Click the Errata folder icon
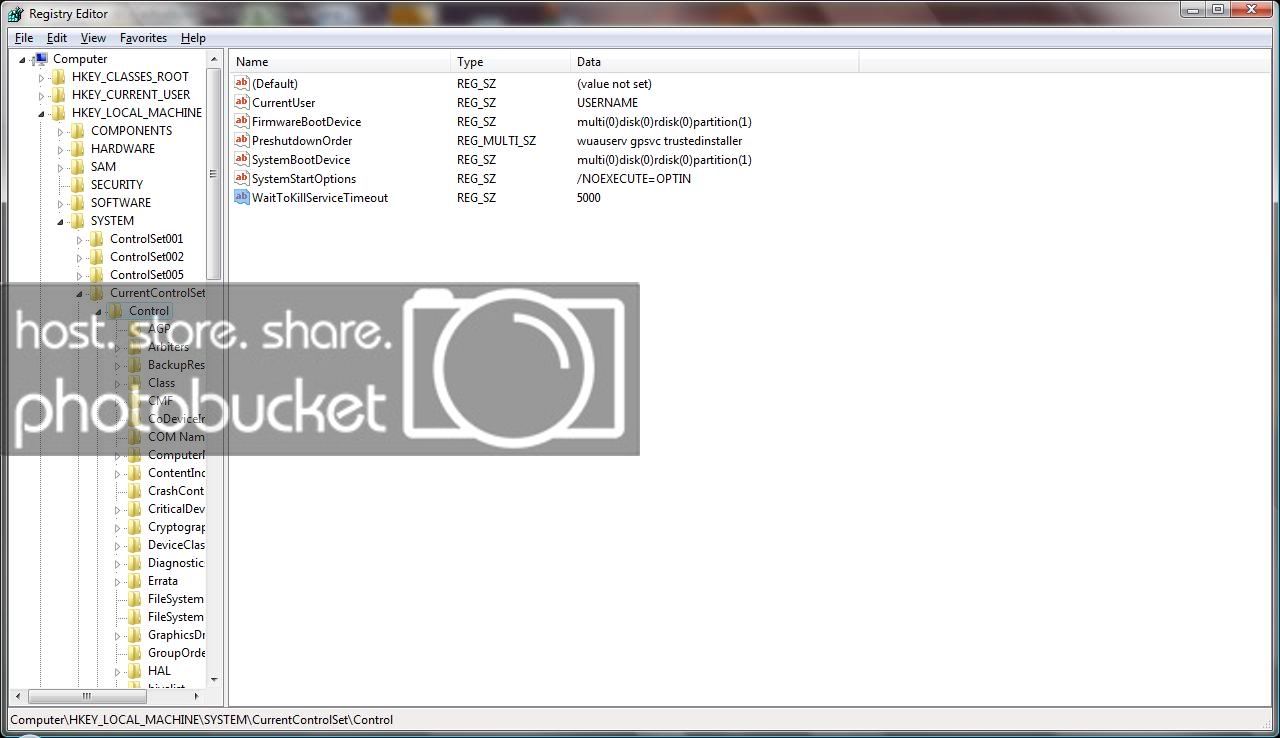1280x738 pixels. tap(135, 581)
